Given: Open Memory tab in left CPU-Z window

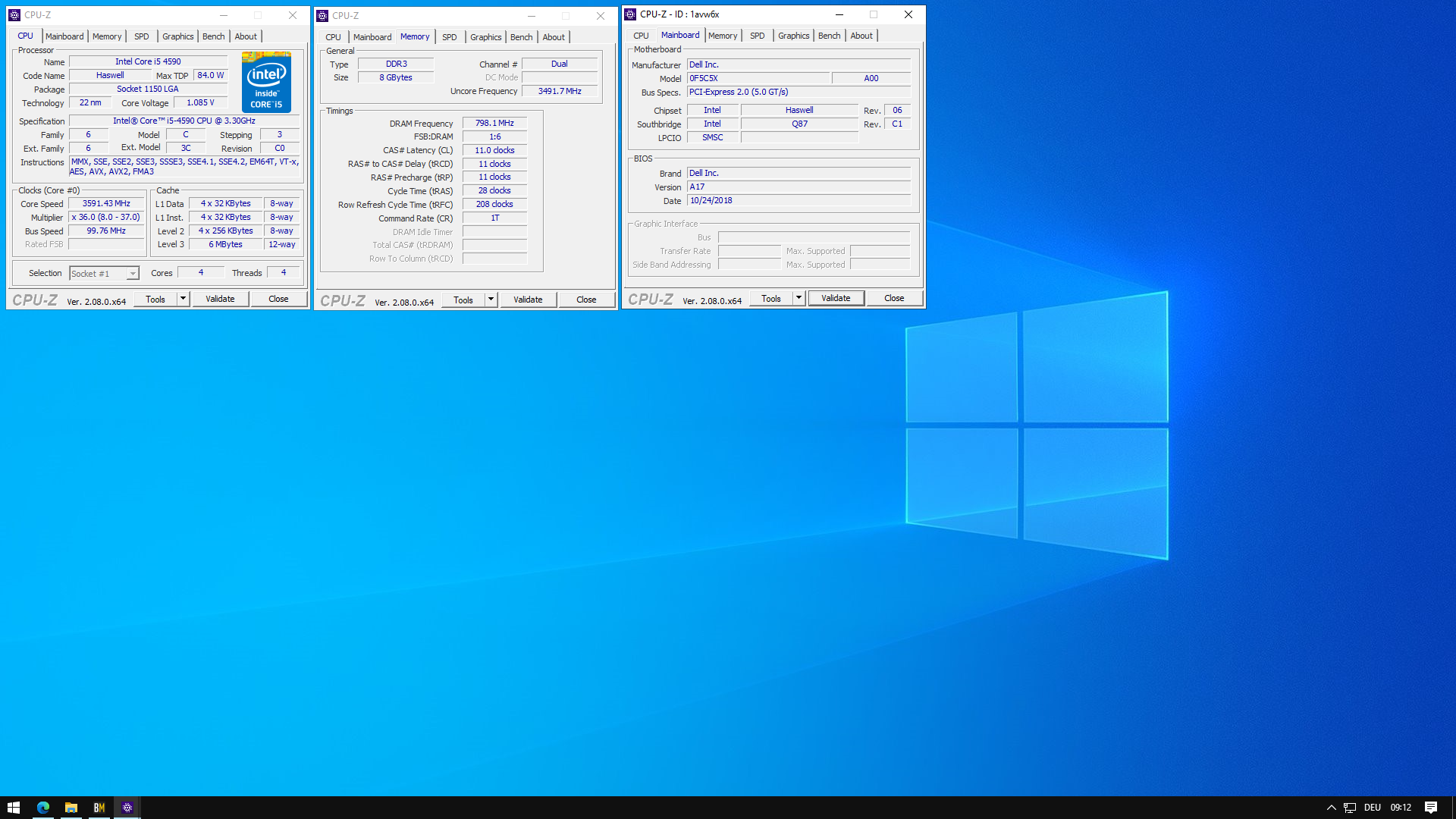Looking at the screenshot, I should tap(107, 36).
